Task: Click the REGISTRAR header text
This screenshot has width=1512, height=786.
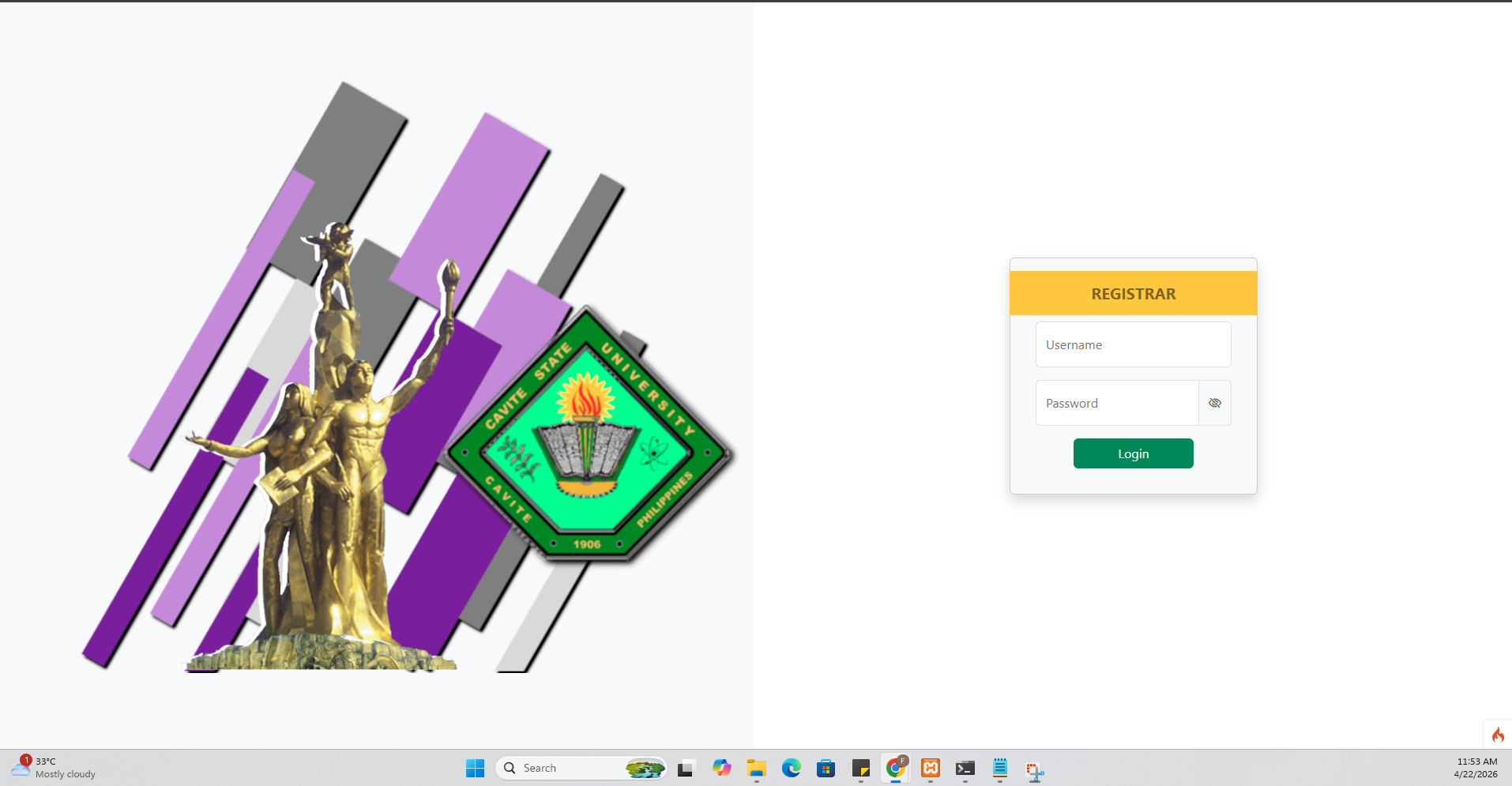Action: tap(1133, 294)
